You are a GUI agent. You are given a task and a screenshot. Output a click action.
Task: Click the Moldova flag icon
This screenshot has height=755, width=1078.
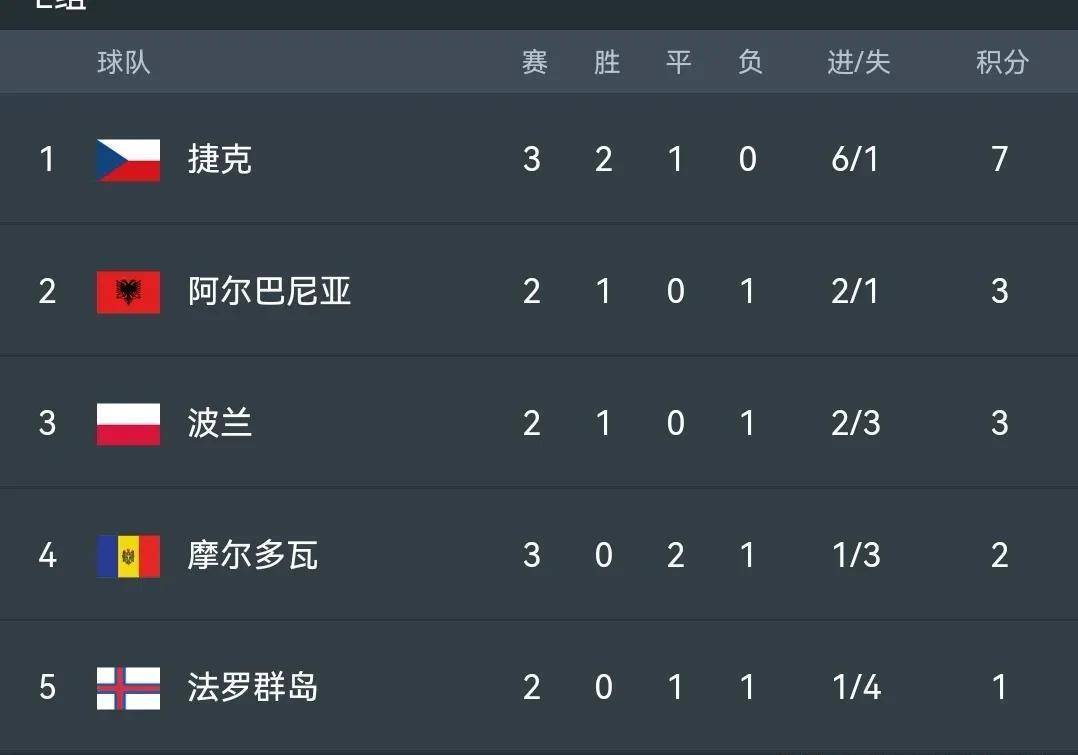point(127,557)
